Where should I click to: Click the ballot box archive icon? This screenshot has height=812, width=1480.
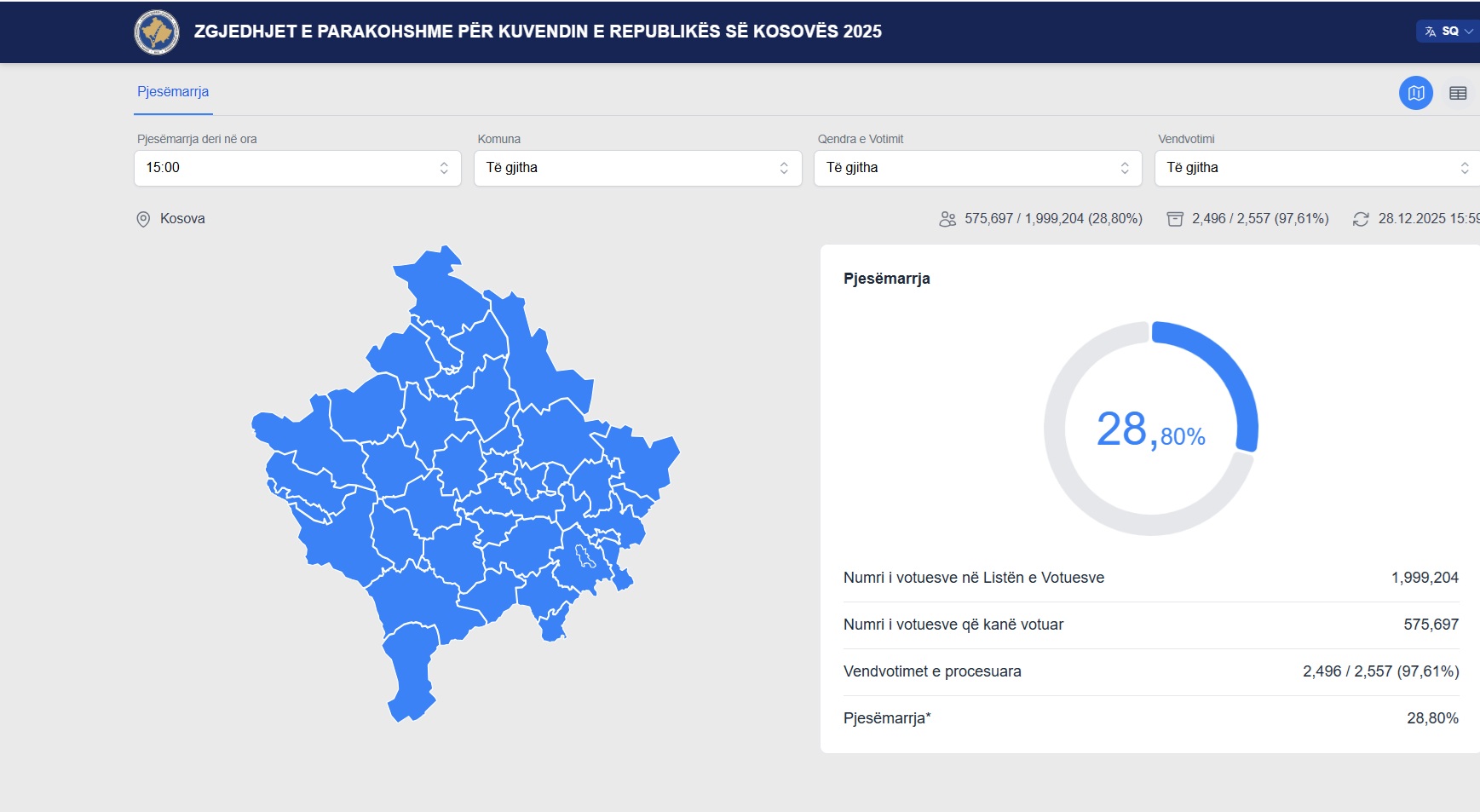1175,219
